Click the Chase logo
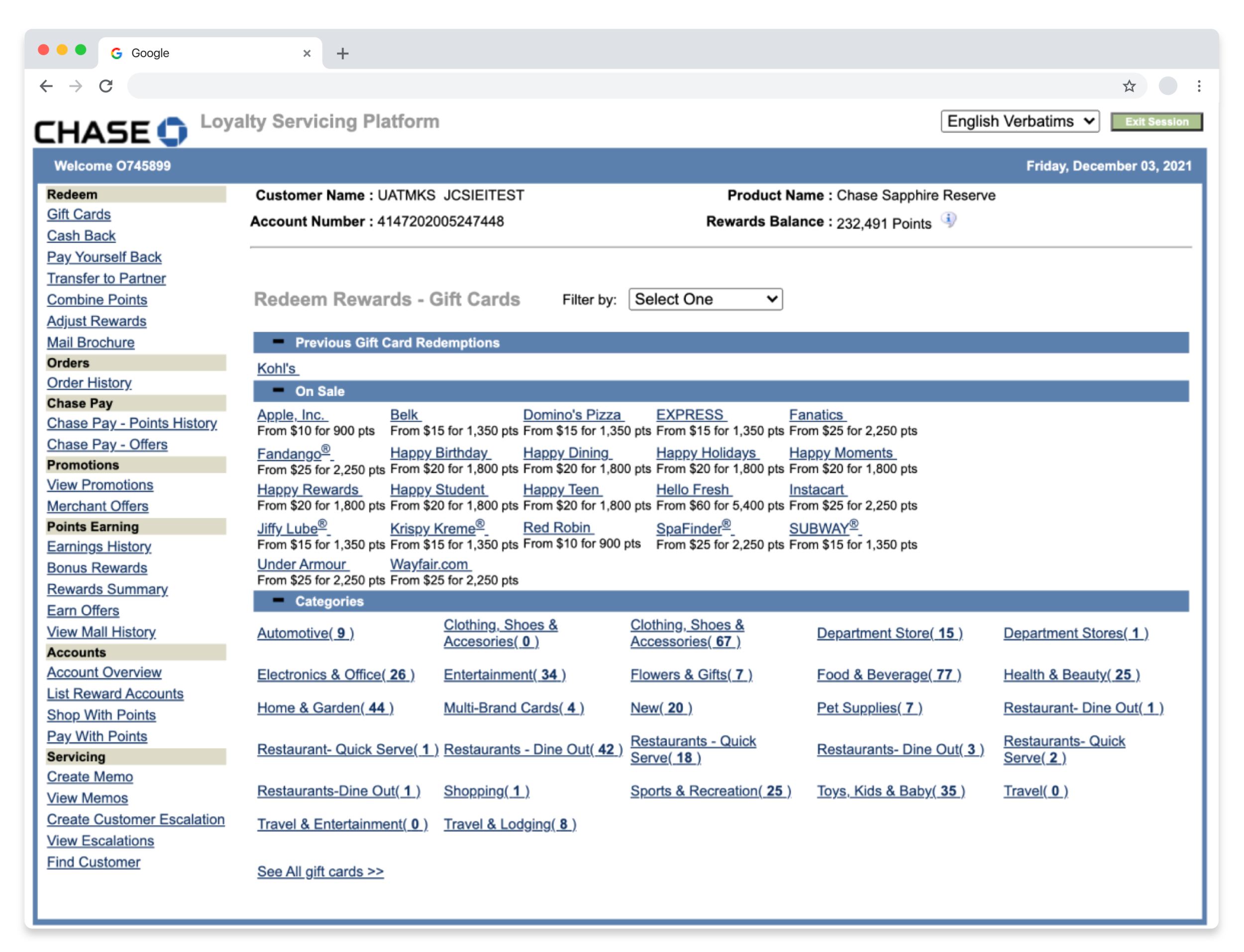1244x952 pixels. click(x=111, y=131)
